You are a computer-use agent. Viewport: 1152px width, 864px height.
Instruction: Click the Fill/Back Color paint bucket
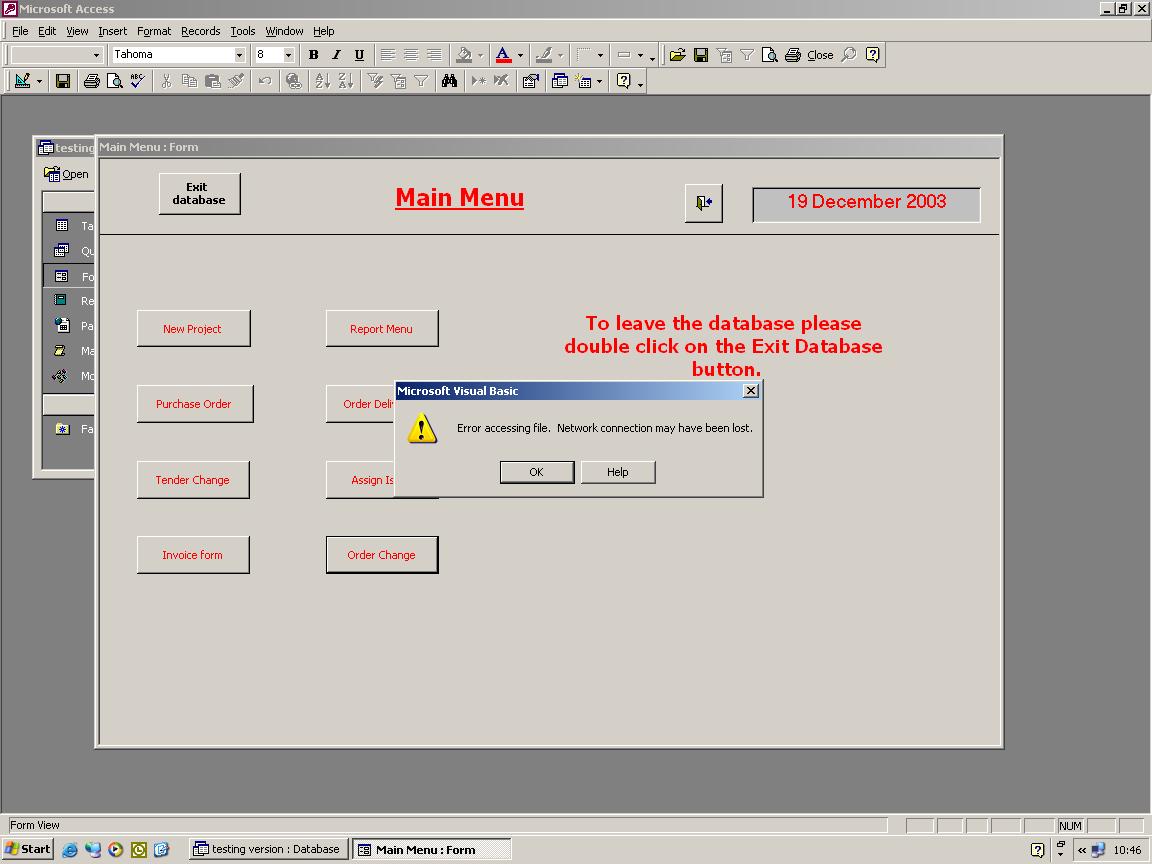coord(464,54)
